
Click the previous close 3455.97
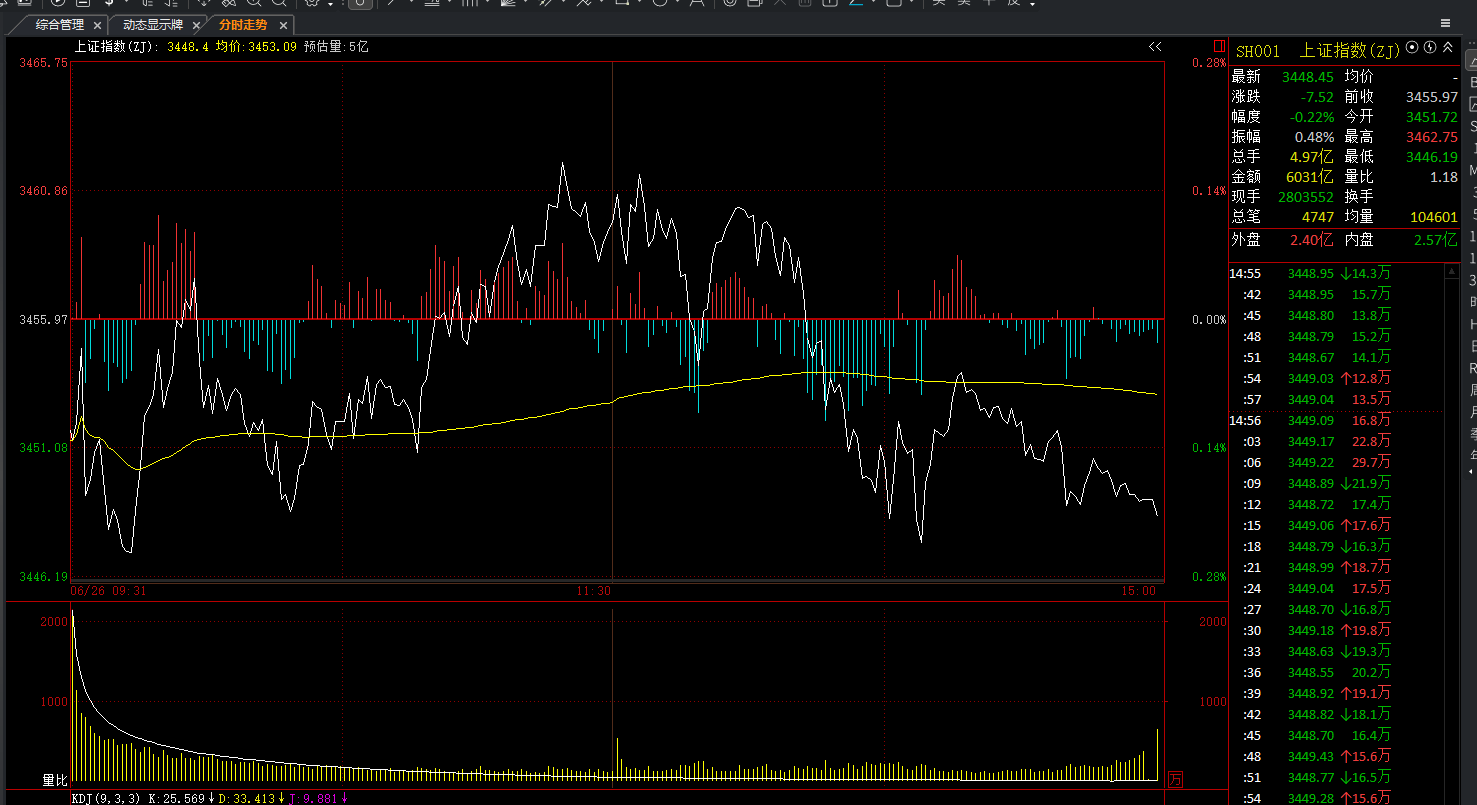pos(1432,97)
